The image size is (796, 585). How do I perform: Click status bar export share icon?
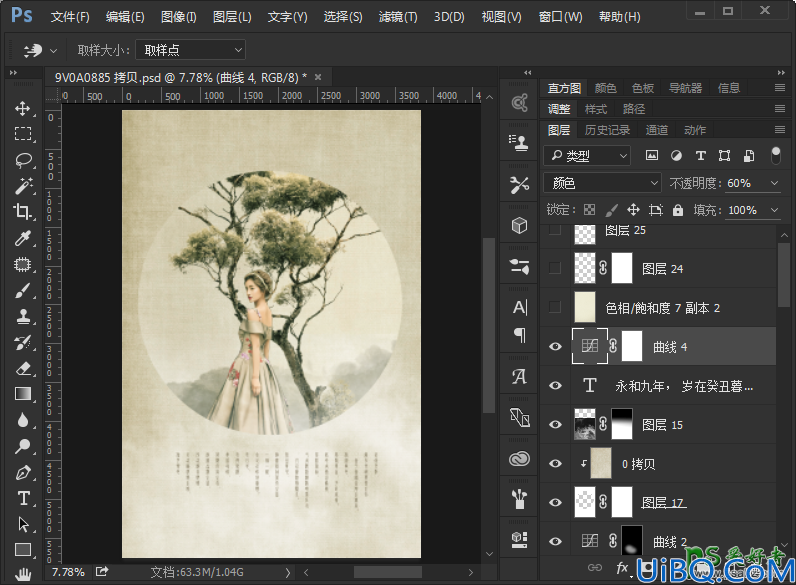click(x=102, y=572)
